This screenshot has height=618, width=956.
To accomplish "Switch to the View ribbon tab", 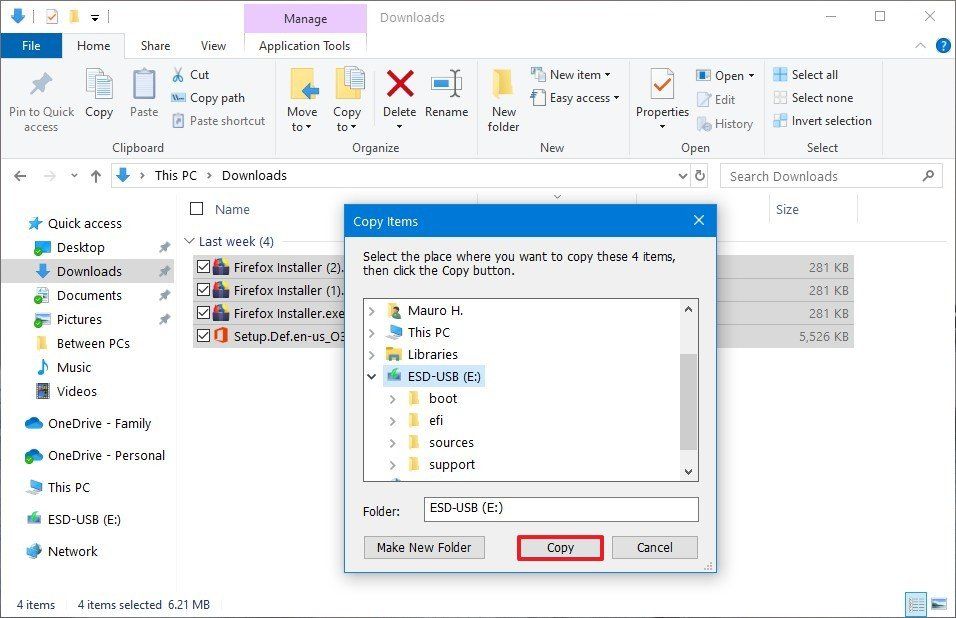I will pos(212,45).
